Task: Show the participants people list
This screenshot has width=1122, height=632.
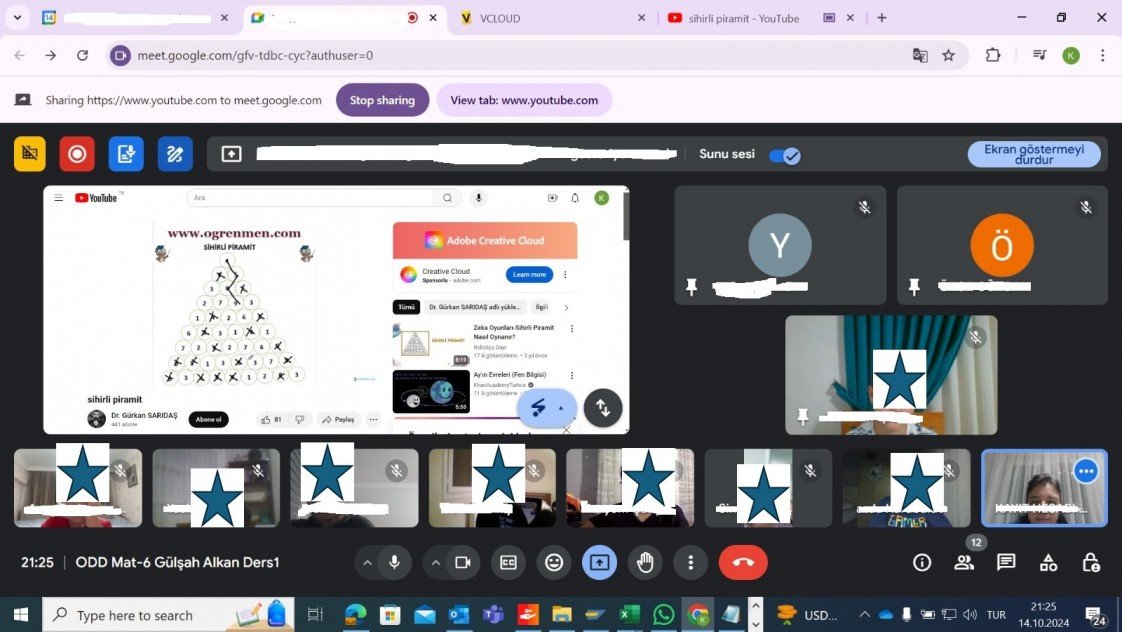Action: tap(964, 563)
